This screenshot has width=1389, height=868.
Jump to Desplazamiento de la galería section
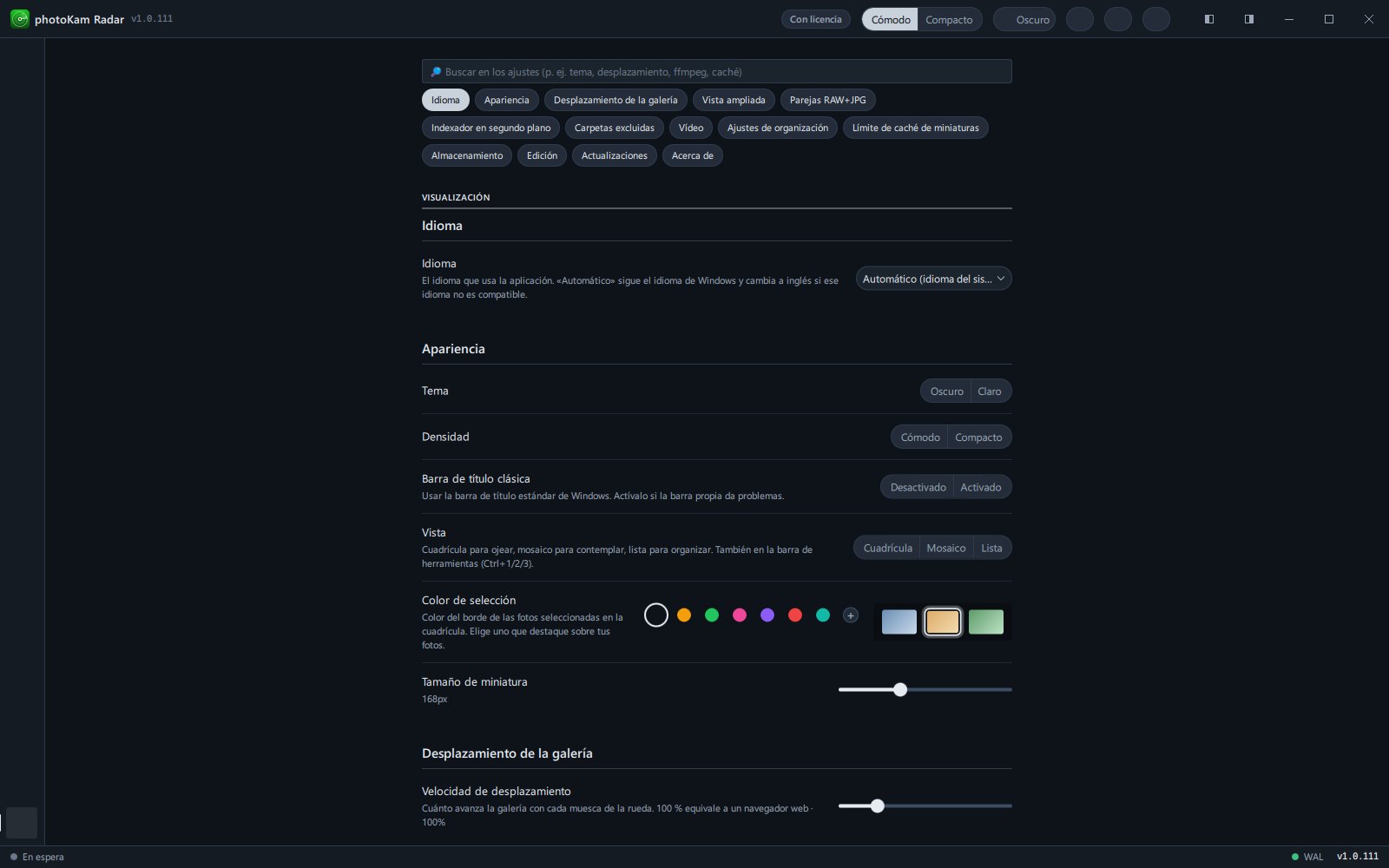click(x=616, y=100)
